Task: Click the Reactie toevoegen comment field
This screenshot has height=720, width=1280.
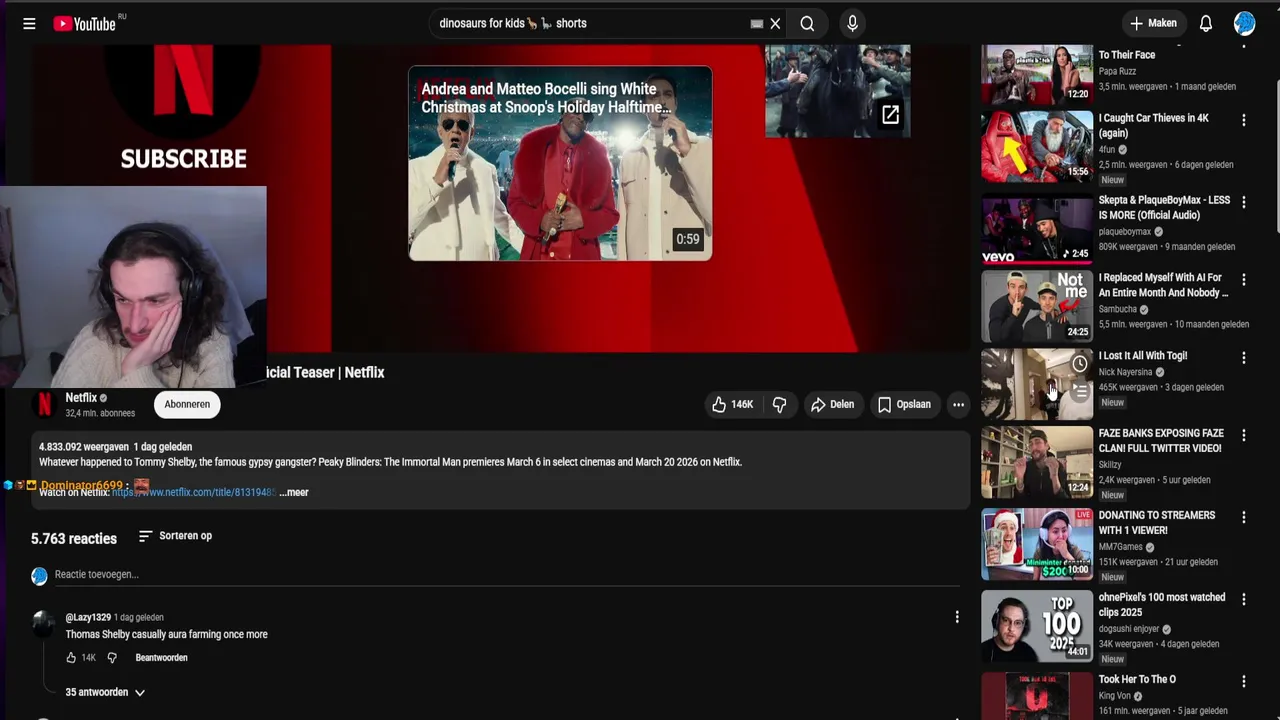Action: coord(506,574)
